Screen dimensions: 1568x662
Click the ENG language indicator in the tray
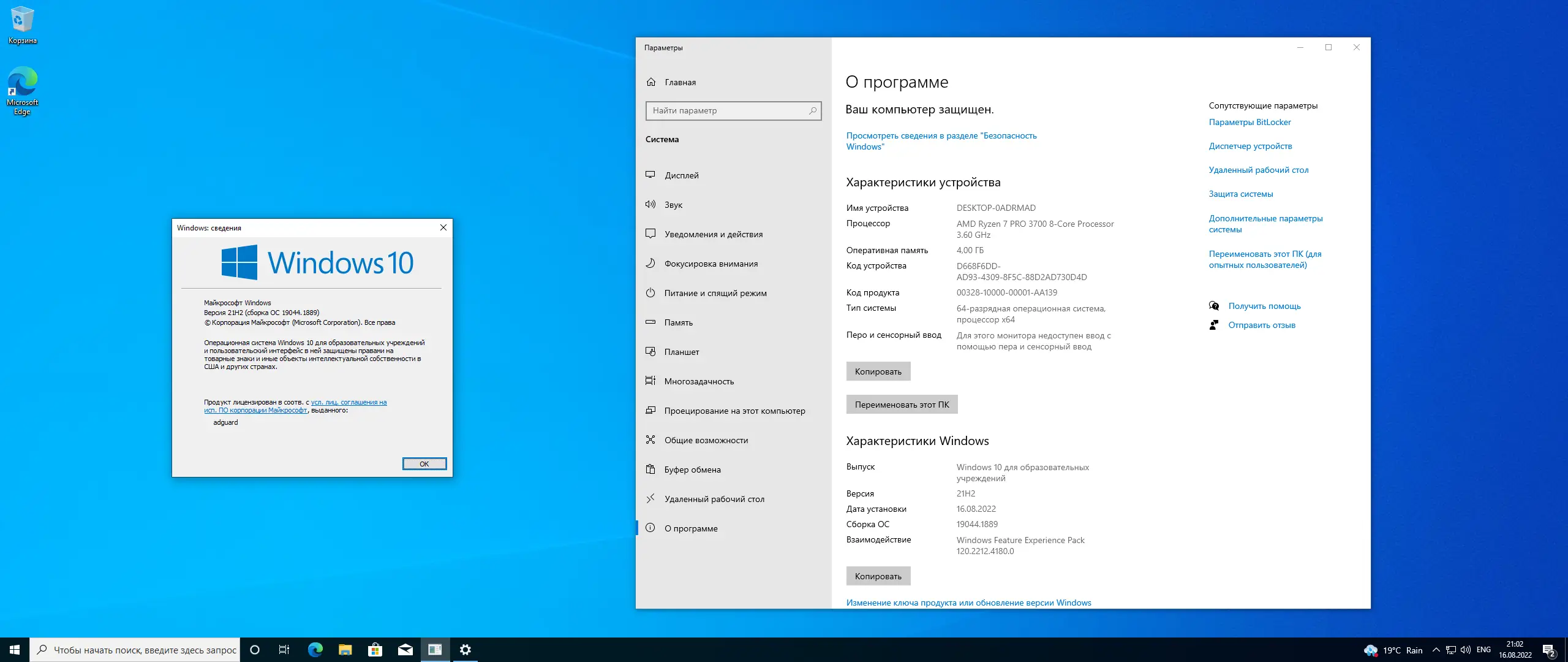pyautogui.click(x=1484, y=650)
